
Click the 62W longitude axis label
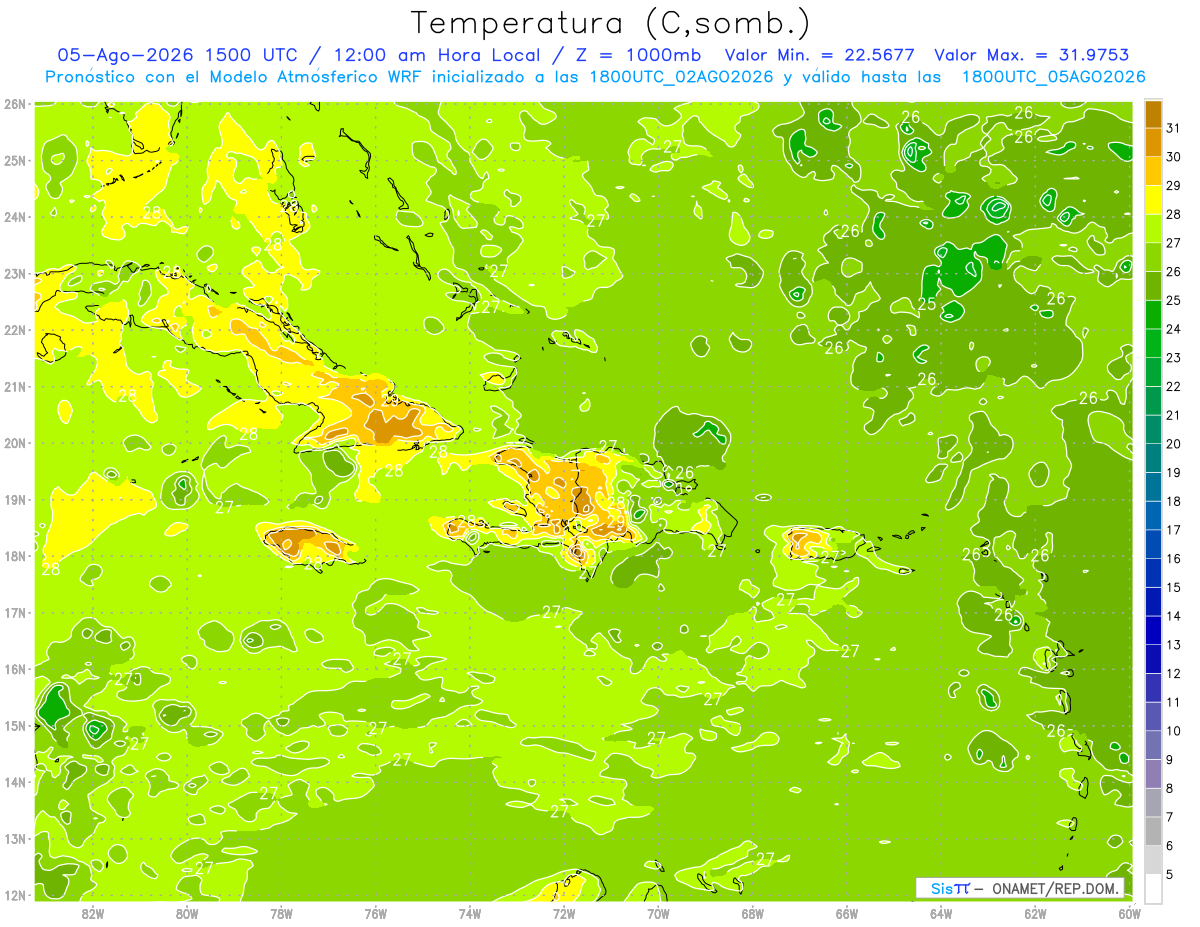tap(1035, 914)
